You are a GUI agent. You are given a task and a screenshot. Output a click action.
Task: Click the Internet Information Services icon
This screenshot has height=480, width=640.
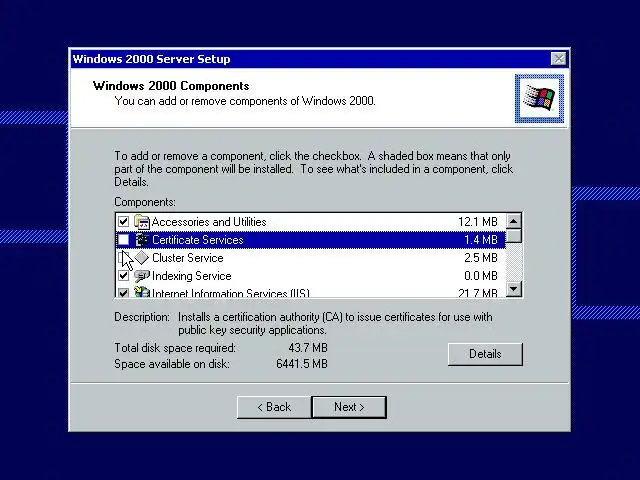[142, 291]
